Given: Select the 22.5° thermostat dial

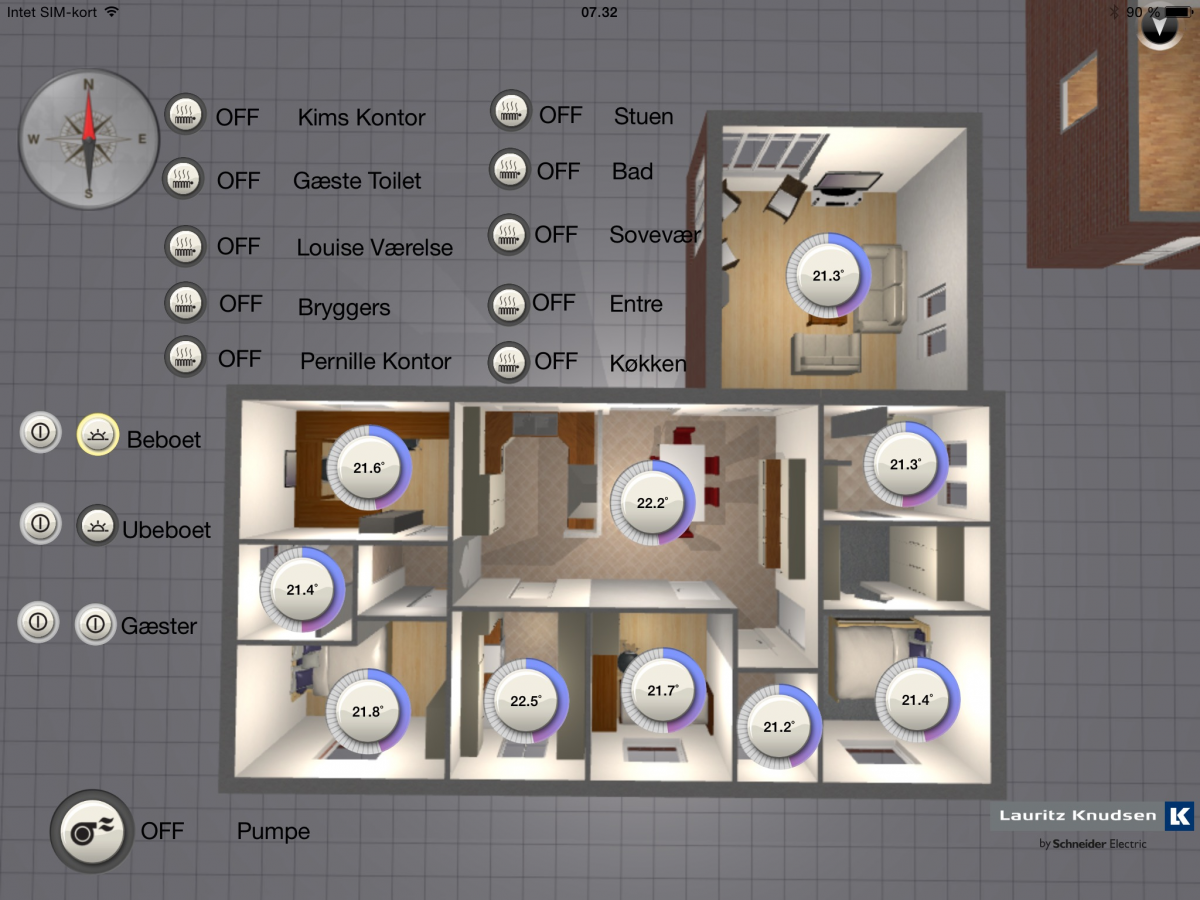Looking at the screenshot, I should (x=525, y=701).
